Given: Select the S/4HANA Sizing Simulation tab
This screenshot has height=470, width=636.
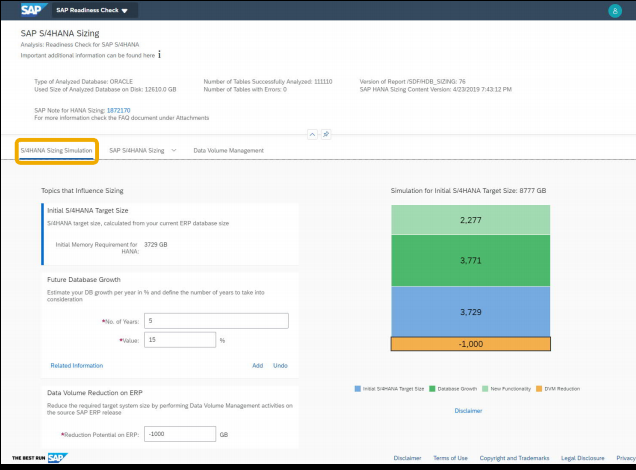Looking at the screenshot, I should pyautogui.click(x=56, y=150).
